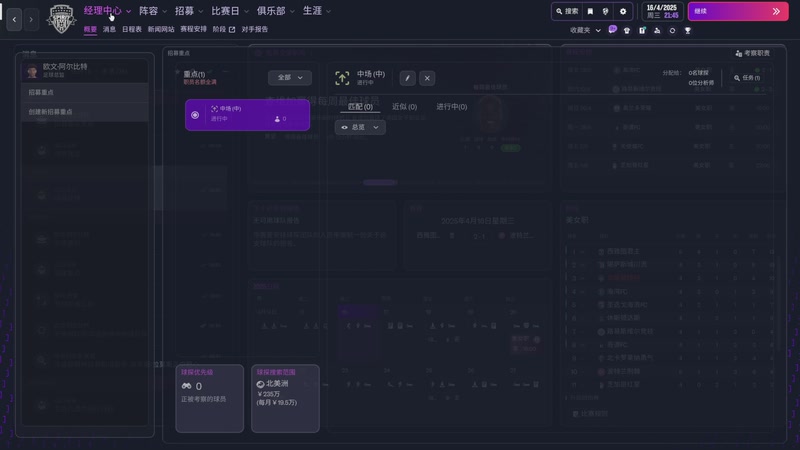Switch to the 日程表 tab
The image size is (800, 450).
pos(132,30)
